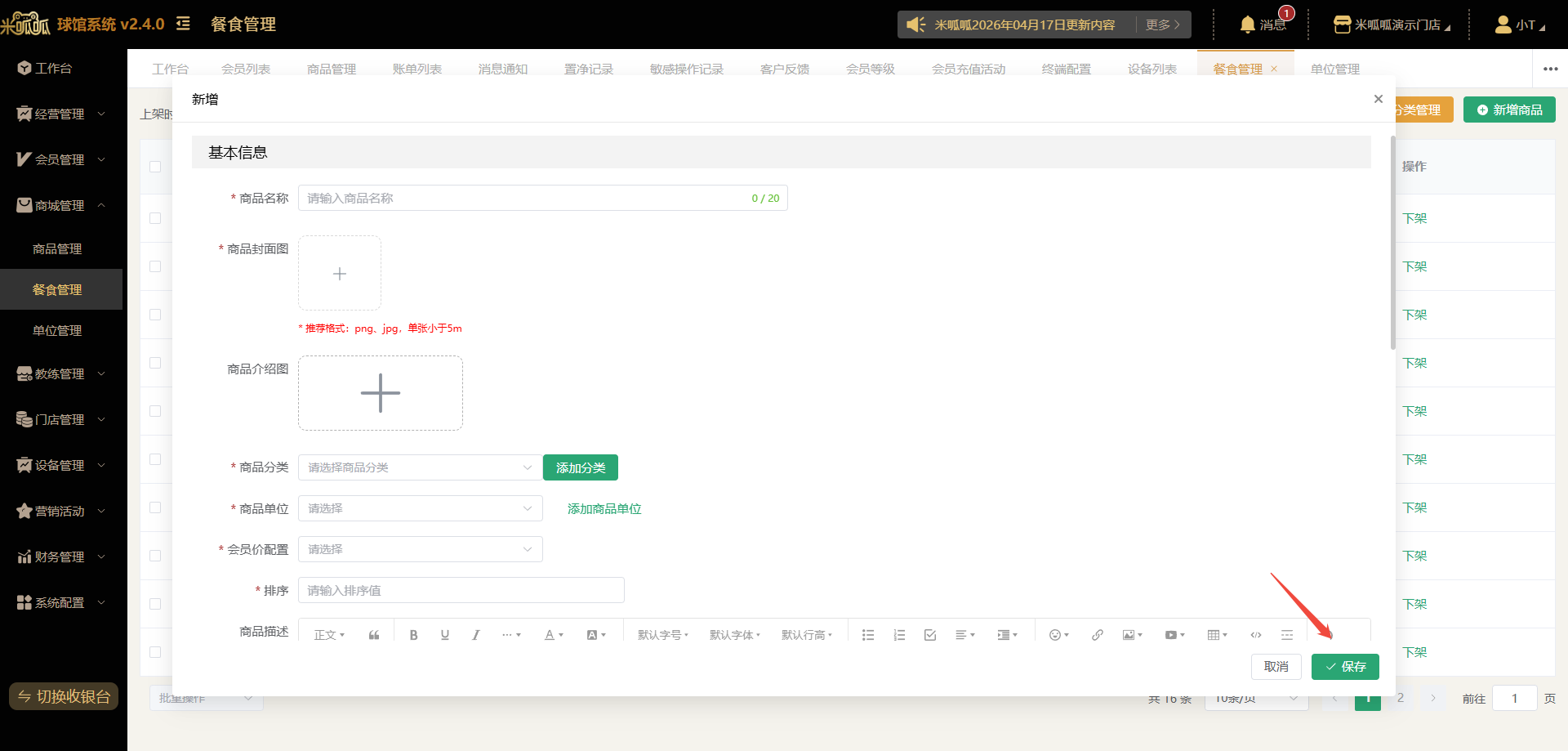Click the page number jump input
Screen dimensions: 1568x751
click(x=1514, y=699)
